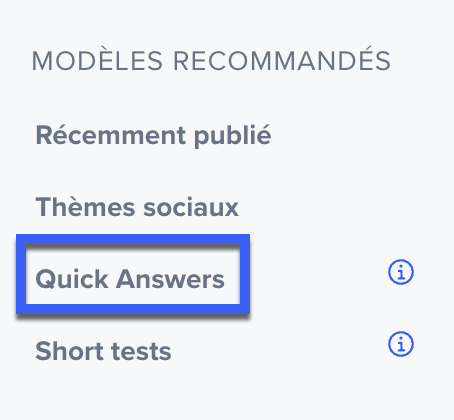Show details via the Short tests info icon

click(401, 344)
